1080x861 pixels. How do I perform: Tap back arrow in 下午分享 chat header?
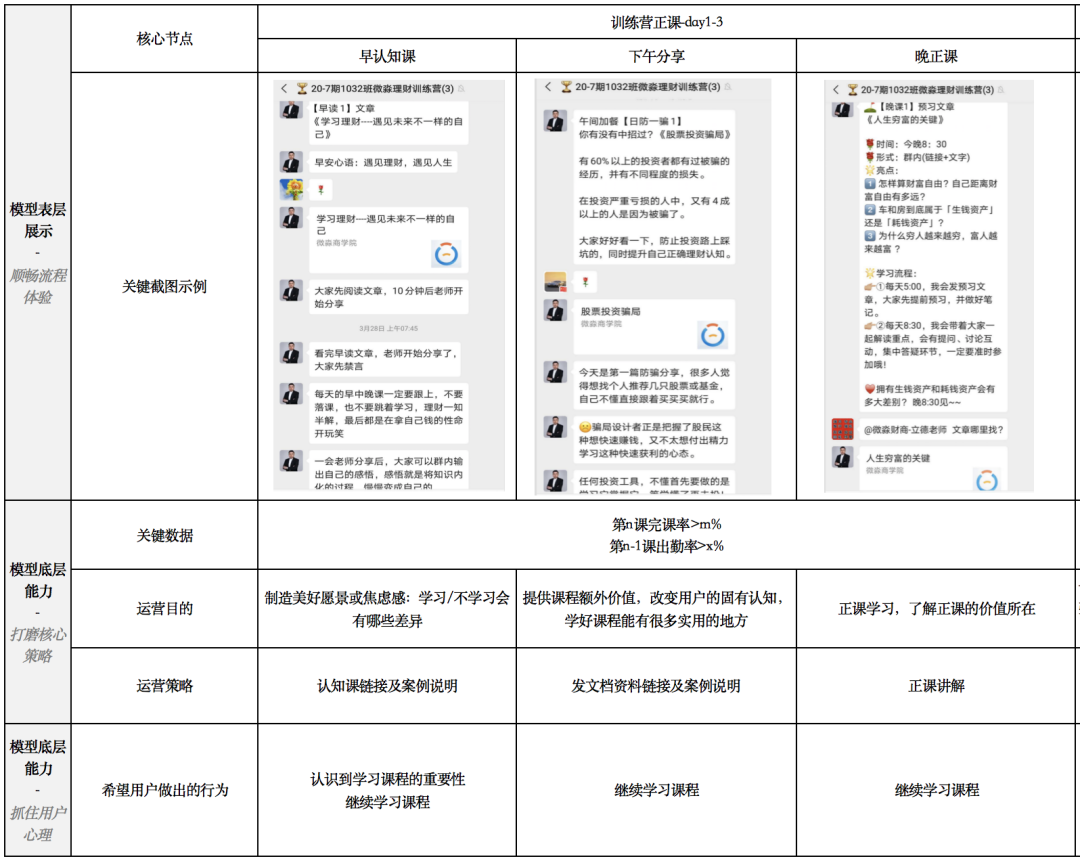(x=548, y=87)
